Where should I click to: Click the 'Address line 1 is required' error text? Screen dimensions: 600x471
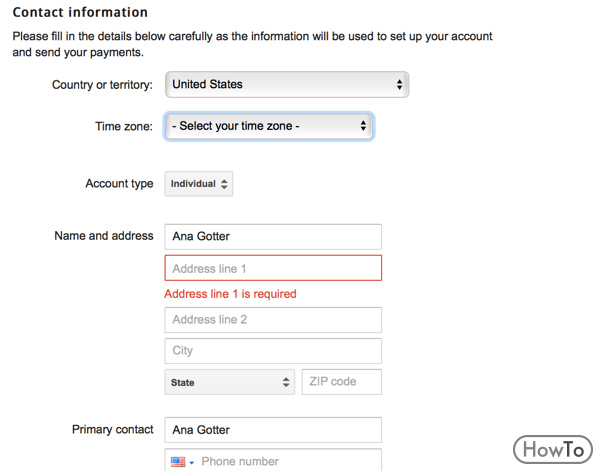[x=230, y=294]
